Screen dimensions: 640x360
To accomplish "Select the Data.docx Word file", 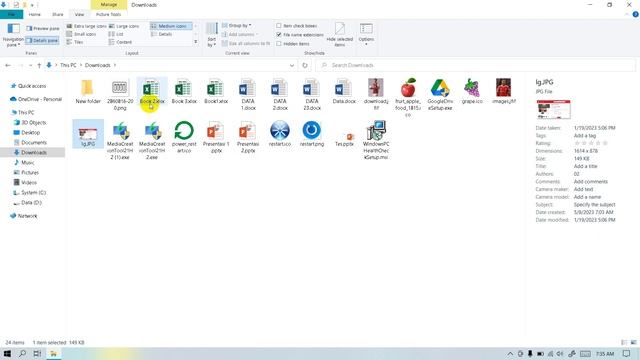I will point(344,91).
